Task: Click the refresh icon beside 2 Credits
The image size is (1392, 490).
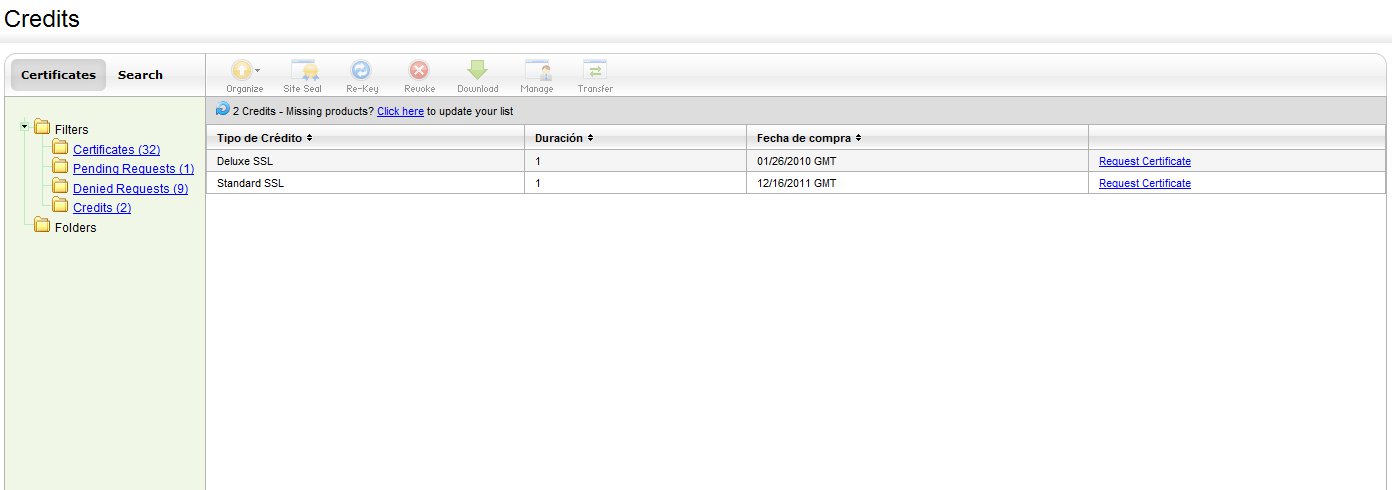Action: point(222,109)
